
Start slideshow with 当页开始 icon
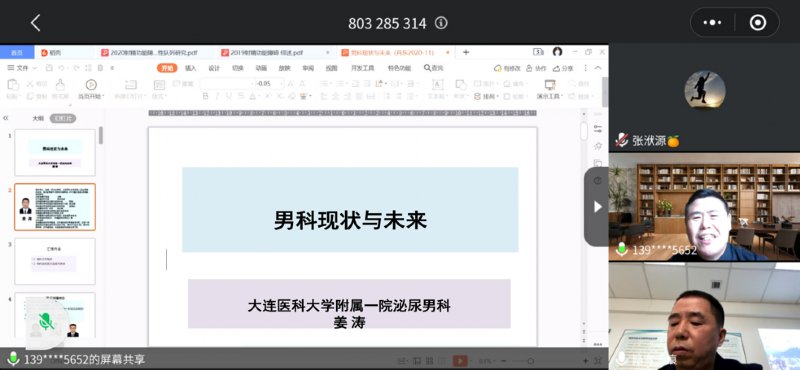[x=91, y=85]
